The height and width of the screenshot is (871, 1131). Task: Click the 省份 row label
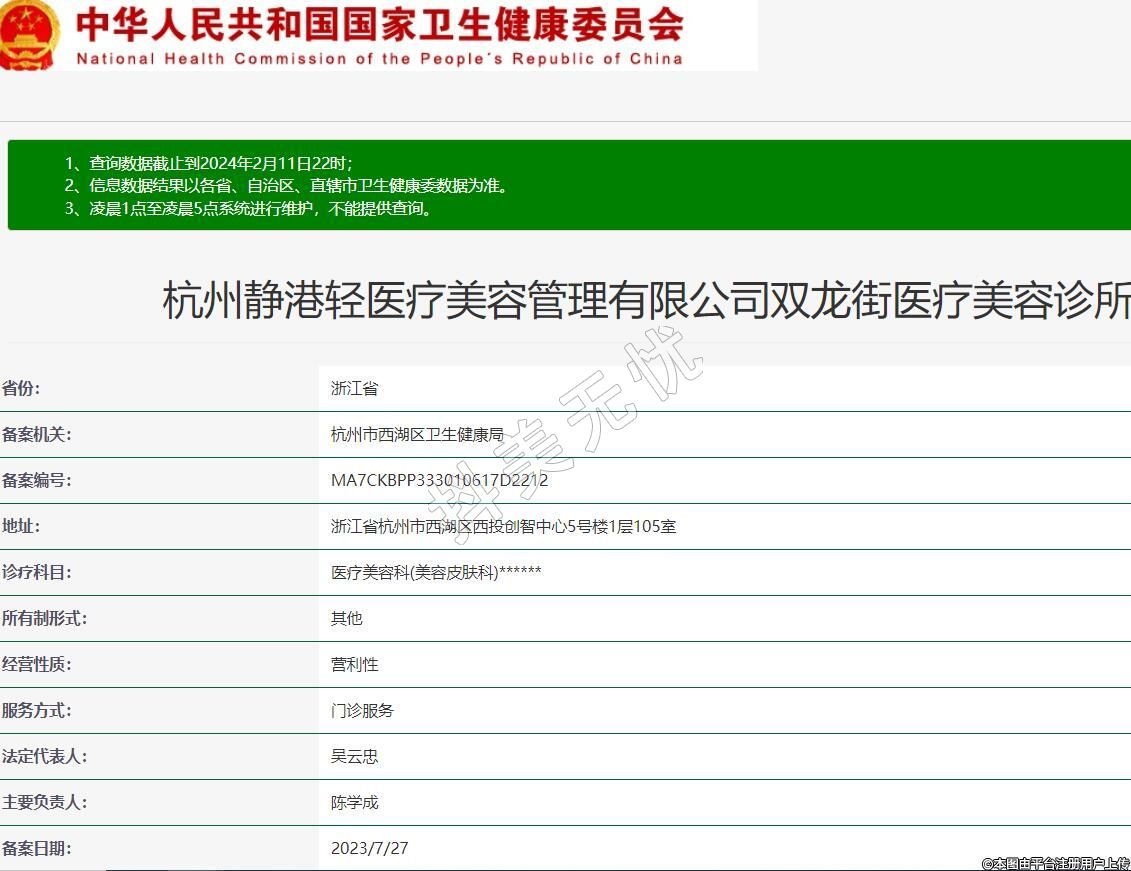[x=22, y=389]
